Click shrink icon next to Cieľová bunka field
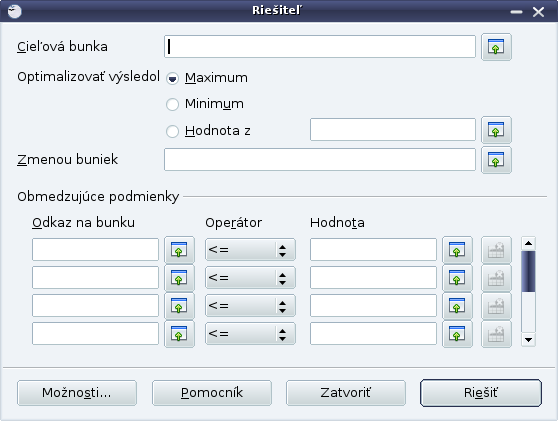558x421 pixels. pyautogui.click(x=496, y=47)
